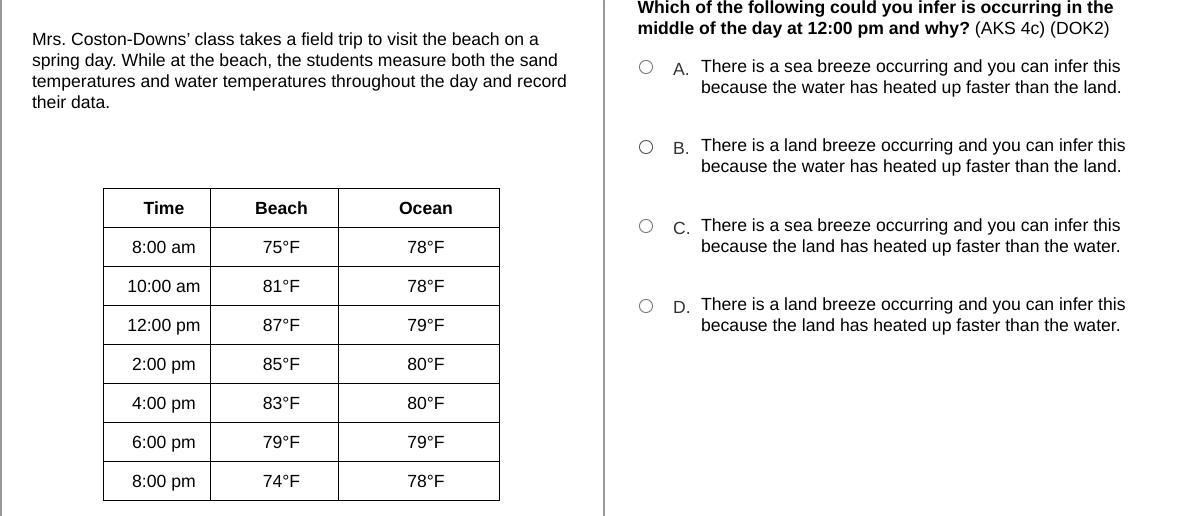1192x516 pixels.
Task: Click the 6:00 pm time cell
Action: (x=157, y=442)
